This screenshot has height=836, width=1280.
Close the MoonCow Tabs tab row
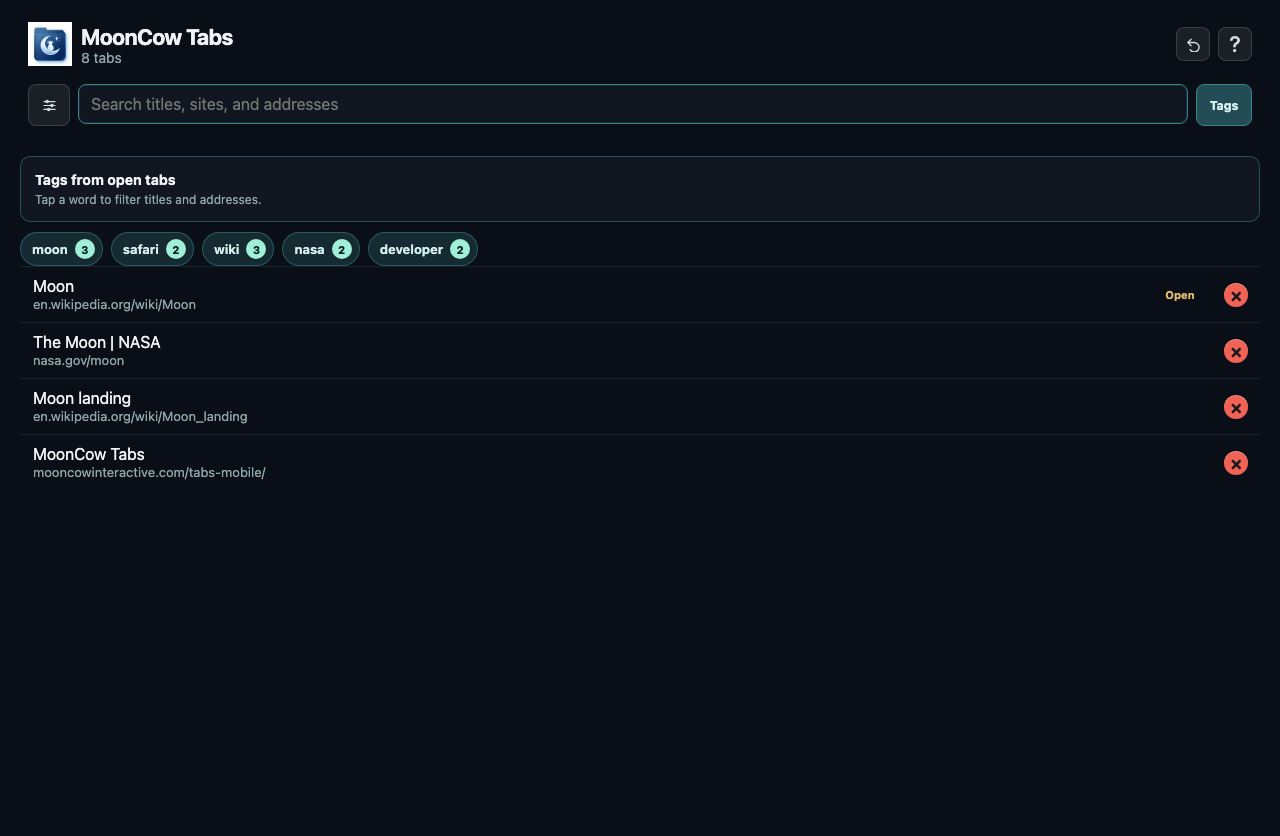(1236, 463)
